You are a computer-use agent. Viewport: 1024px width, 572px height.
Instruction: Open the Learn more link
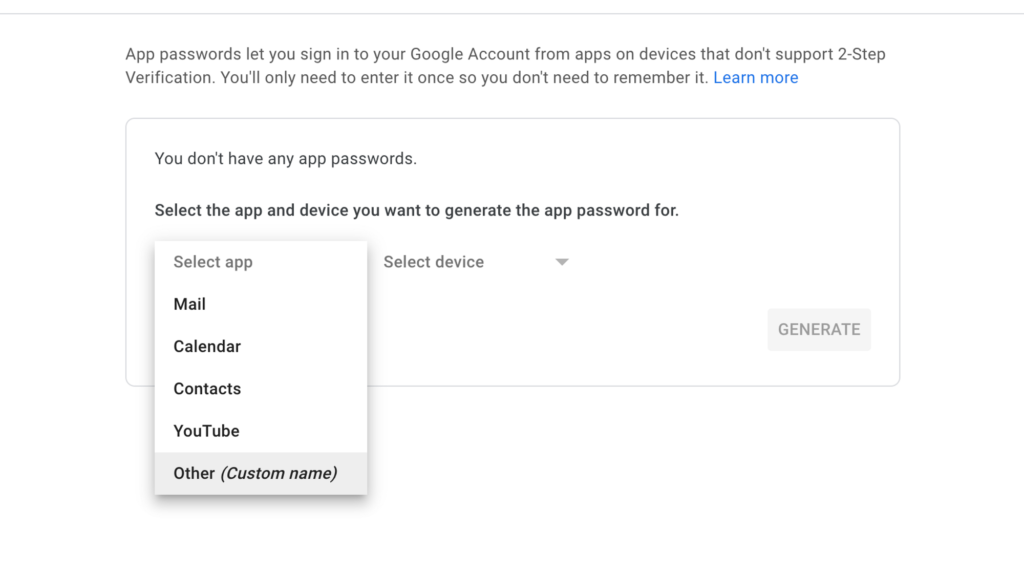(x=755, y=78)
